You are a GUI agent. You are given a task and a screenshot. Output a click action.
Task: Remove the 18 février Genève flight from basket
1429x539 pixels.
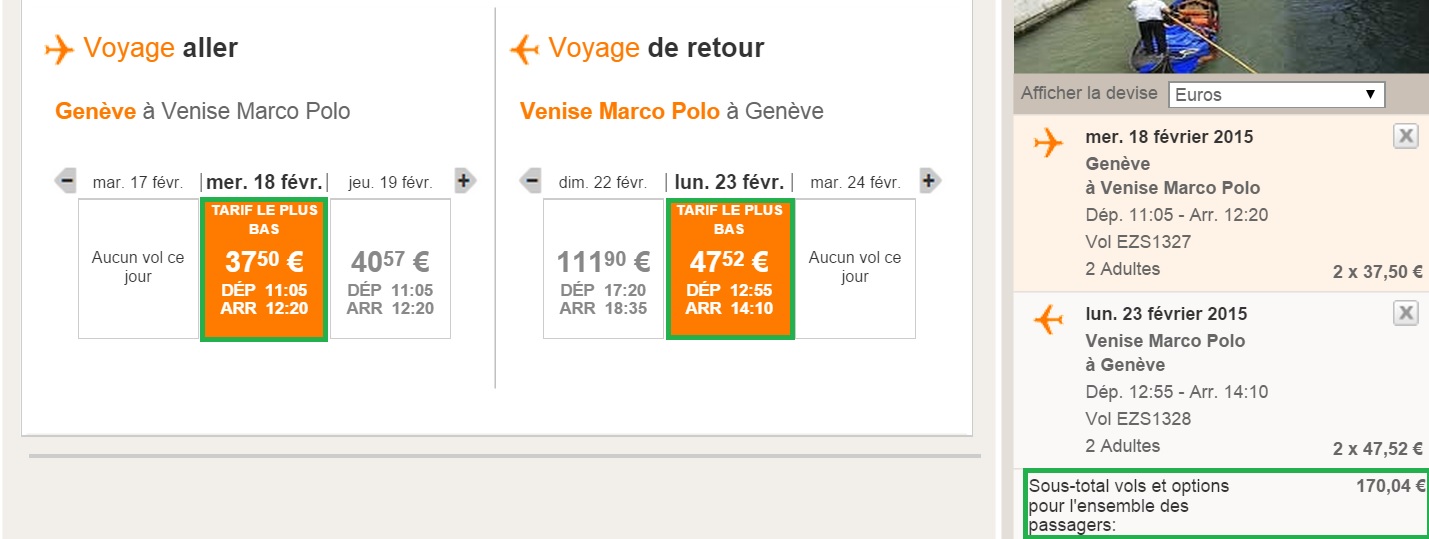[x=1405, y=137]
